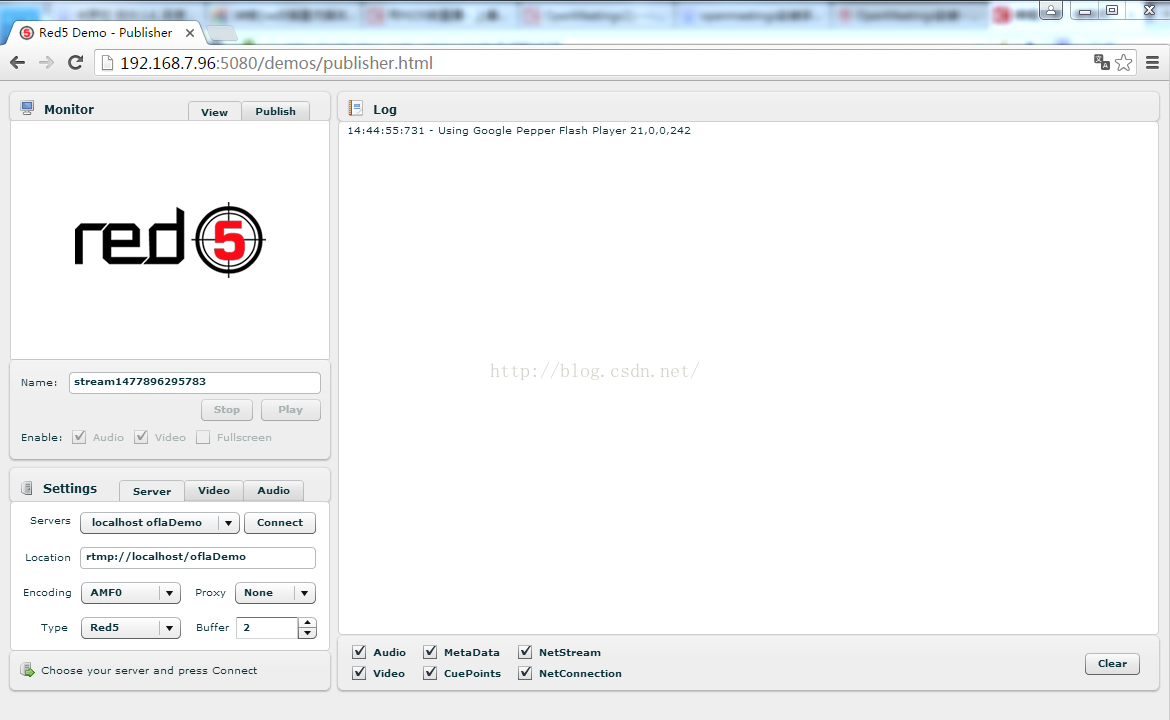
Task: Click the Location rtmp URL field
Action: pos(198,557)
